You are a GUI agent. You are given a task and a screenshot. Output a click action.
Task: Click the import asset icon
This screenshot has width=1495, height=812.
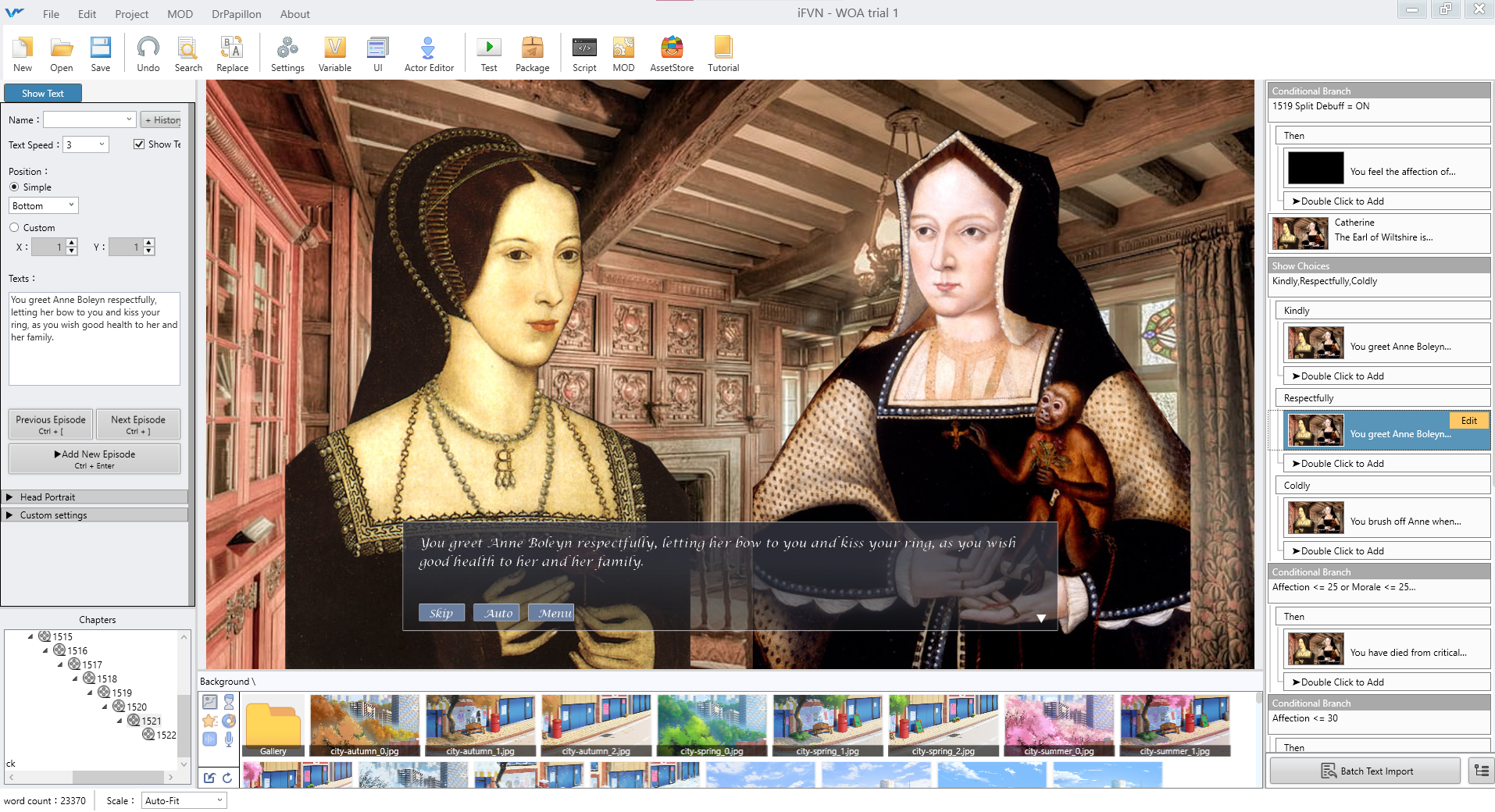(209, 778)
